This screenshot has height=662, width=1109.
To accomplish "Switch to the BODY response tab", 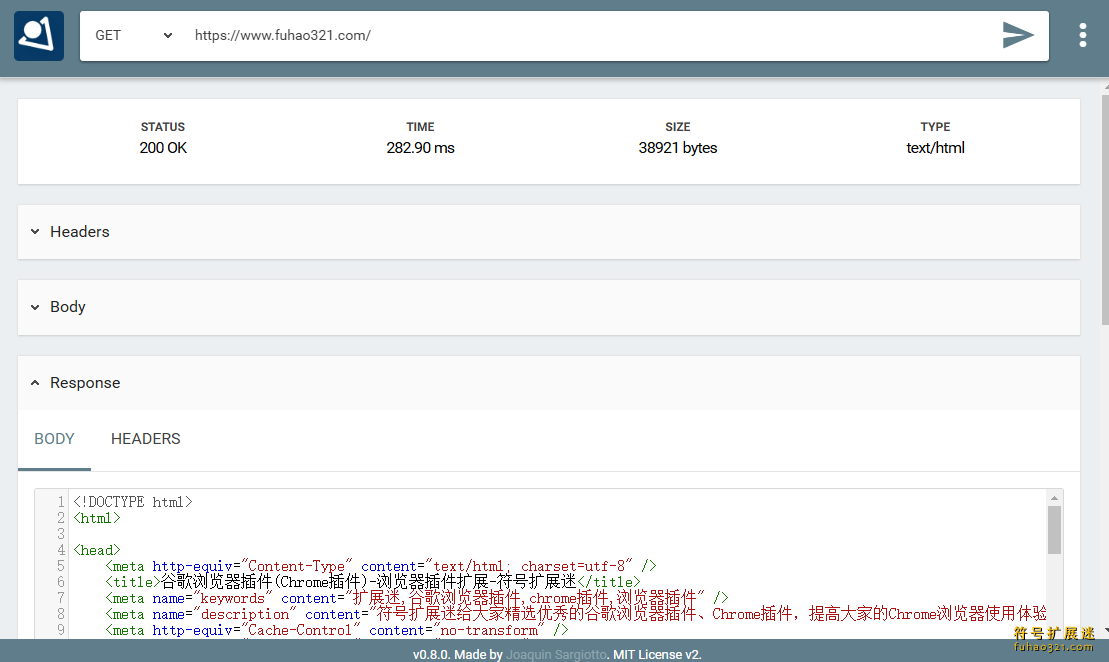I will [55, 439].
